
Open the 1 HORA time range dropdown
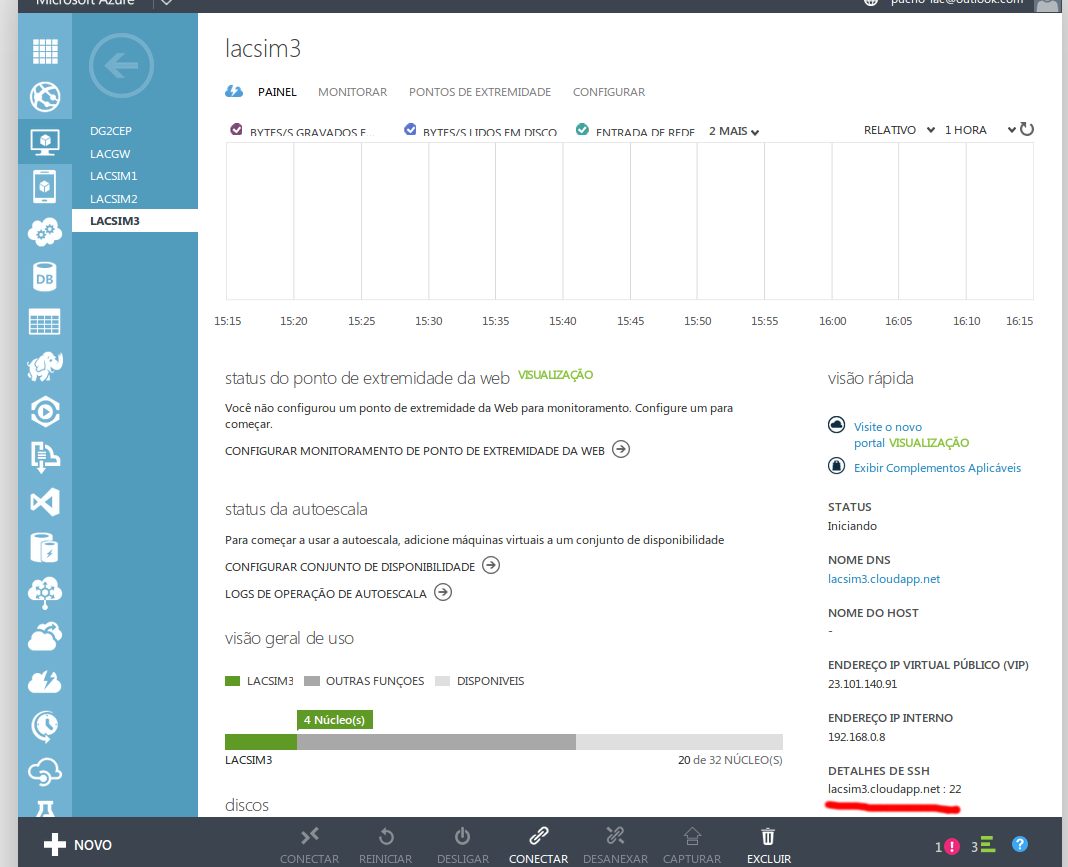(x=979, y=130)
